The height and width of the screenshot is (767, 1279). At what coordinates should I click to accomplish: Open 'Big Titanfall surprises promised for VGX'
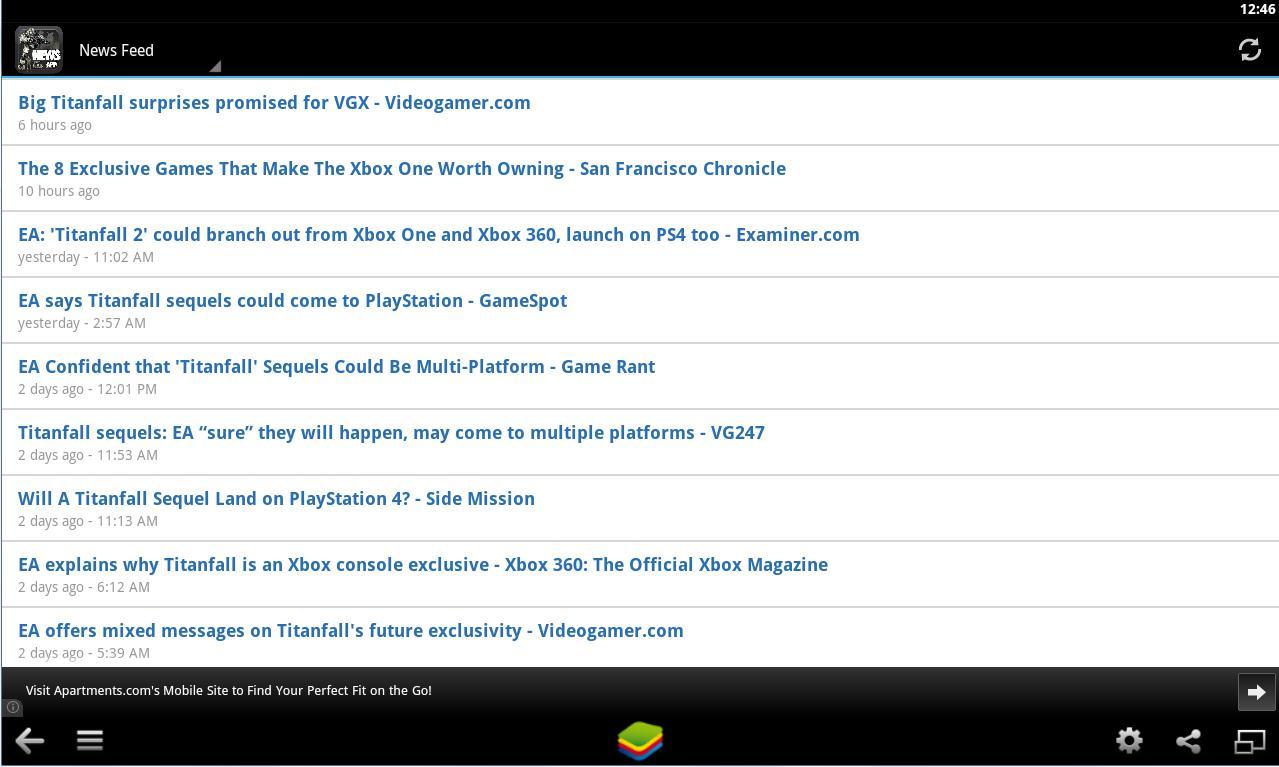273,102
